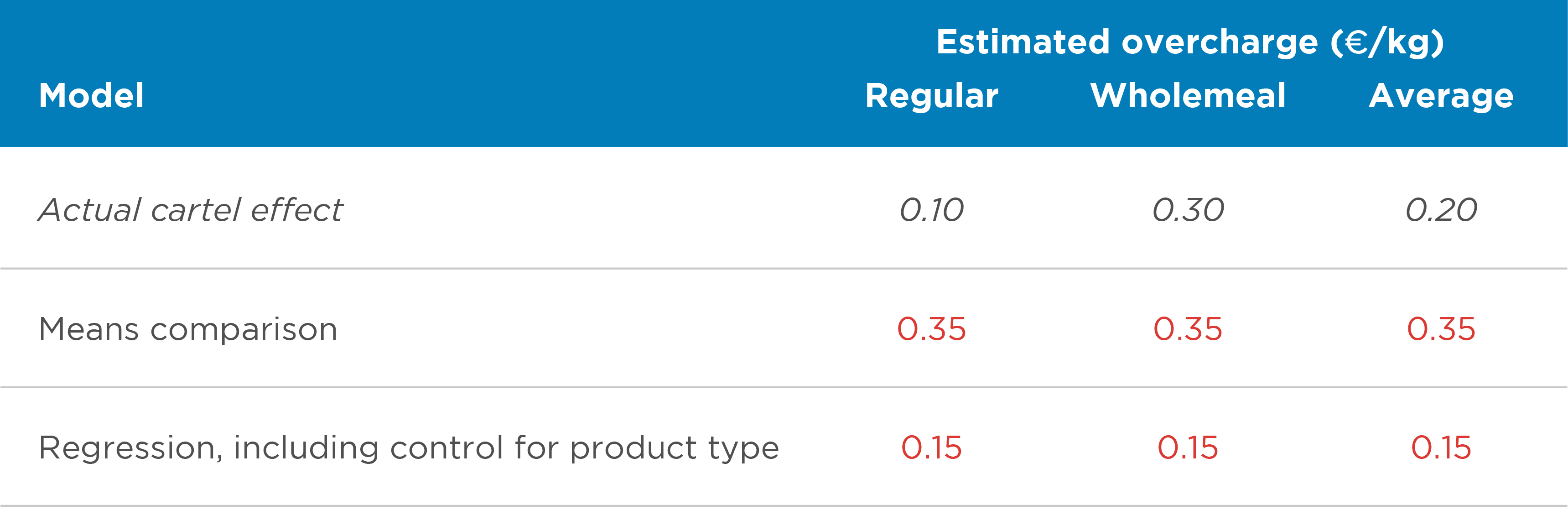Click Regression 0.15 value in Average column
This screenshot has width=1568, height=510.
[1441, 448]
